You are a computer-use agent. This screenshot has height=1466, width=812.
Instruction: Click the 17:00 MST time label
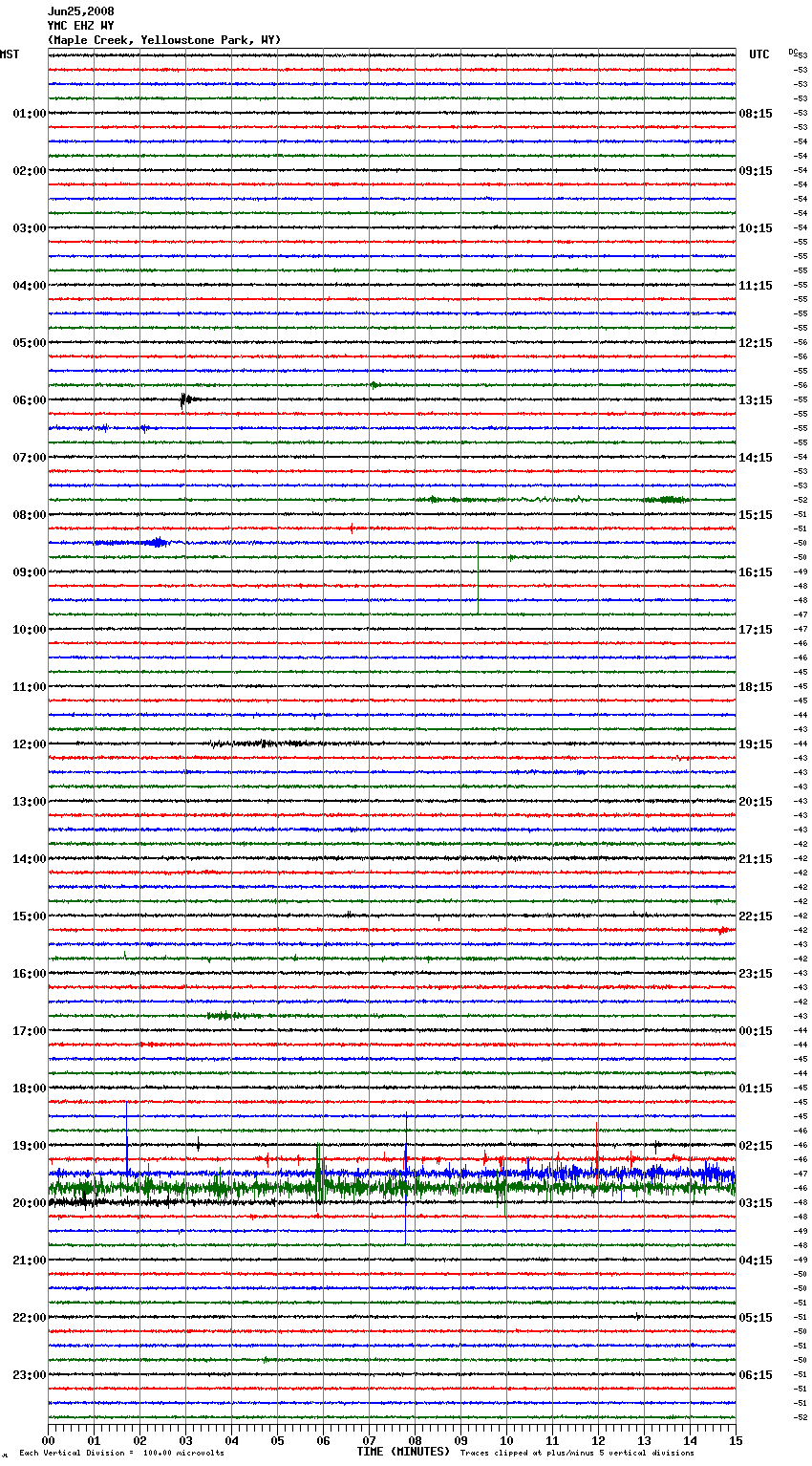(x=30, y=1031)
